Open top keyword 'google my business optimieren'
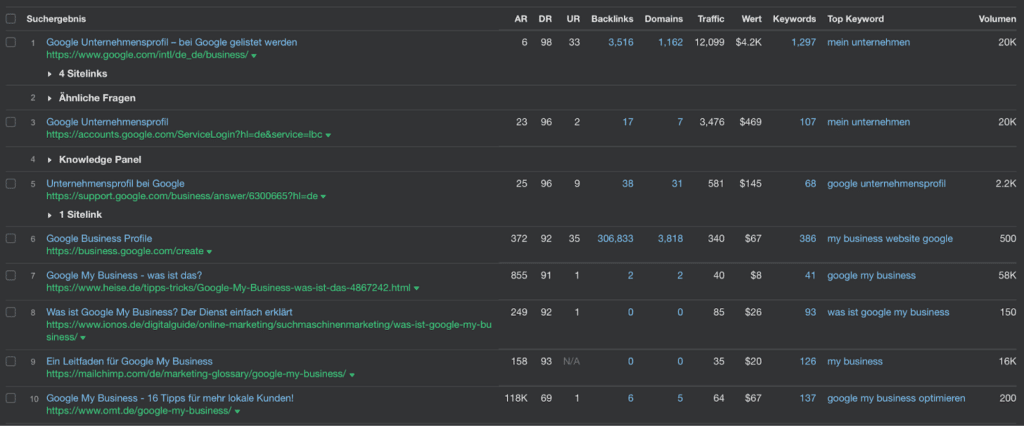 pos(896,398)
